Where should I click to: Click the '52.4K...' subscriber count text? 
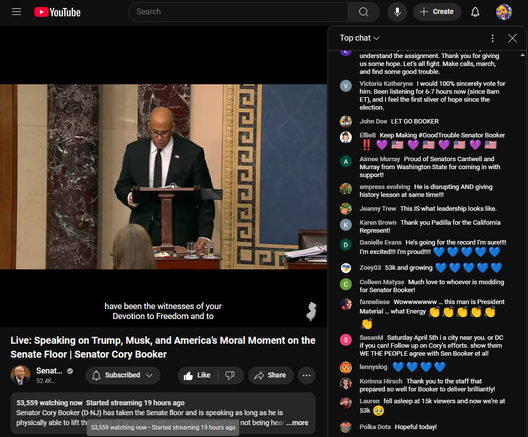click(46, 381)
